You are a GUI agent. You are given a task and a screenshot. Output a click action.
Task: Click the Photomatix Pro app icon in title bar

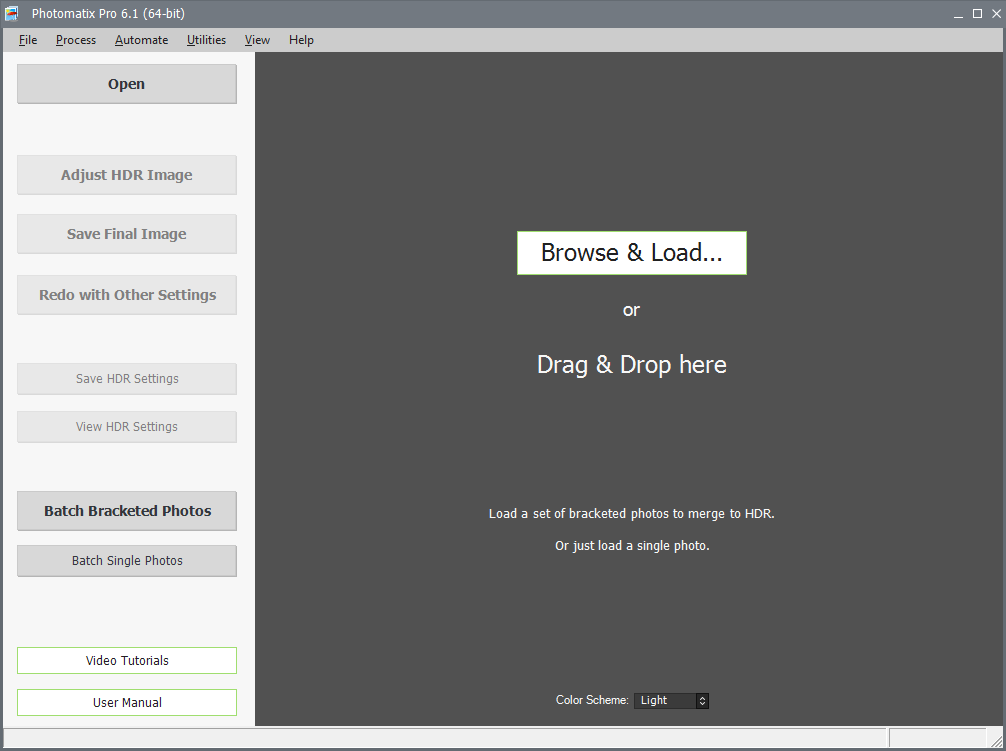[12, 13]
